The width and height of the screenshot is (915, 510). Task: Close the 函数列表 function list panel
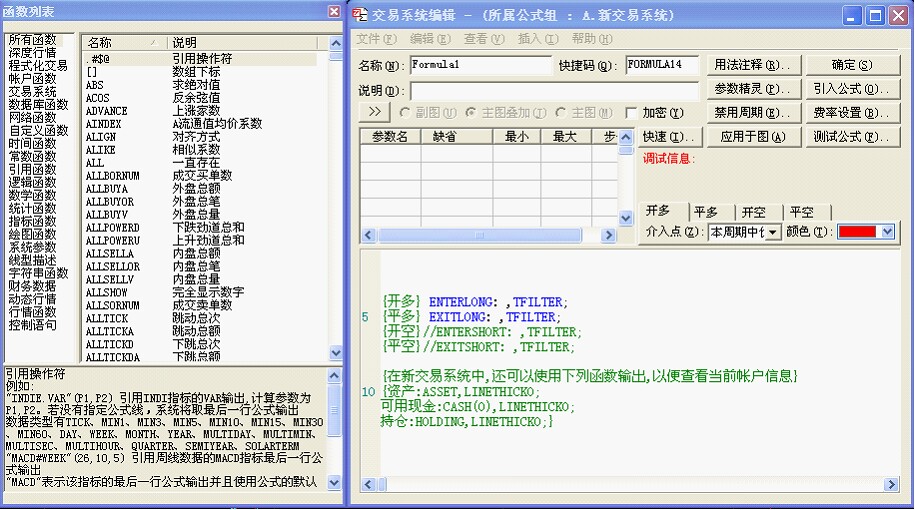point(334,11)
